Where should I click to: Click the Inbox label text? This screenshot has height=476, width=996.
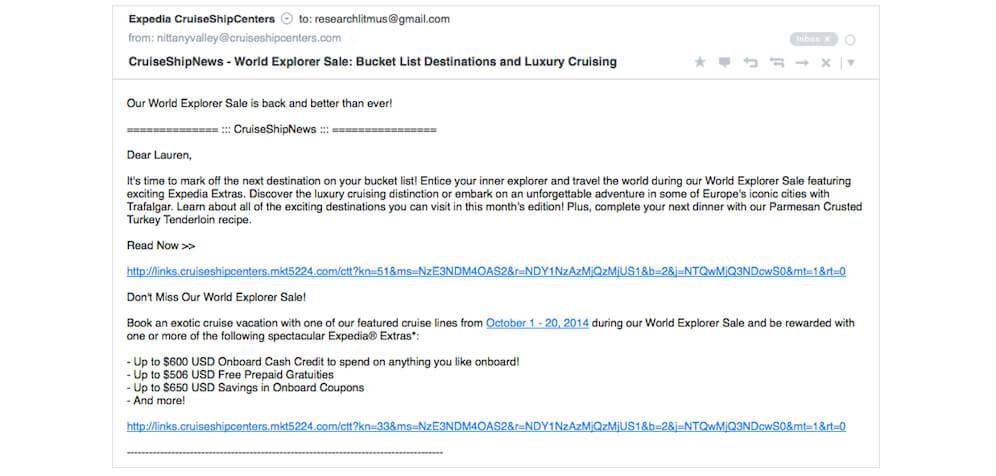(806, 39)
